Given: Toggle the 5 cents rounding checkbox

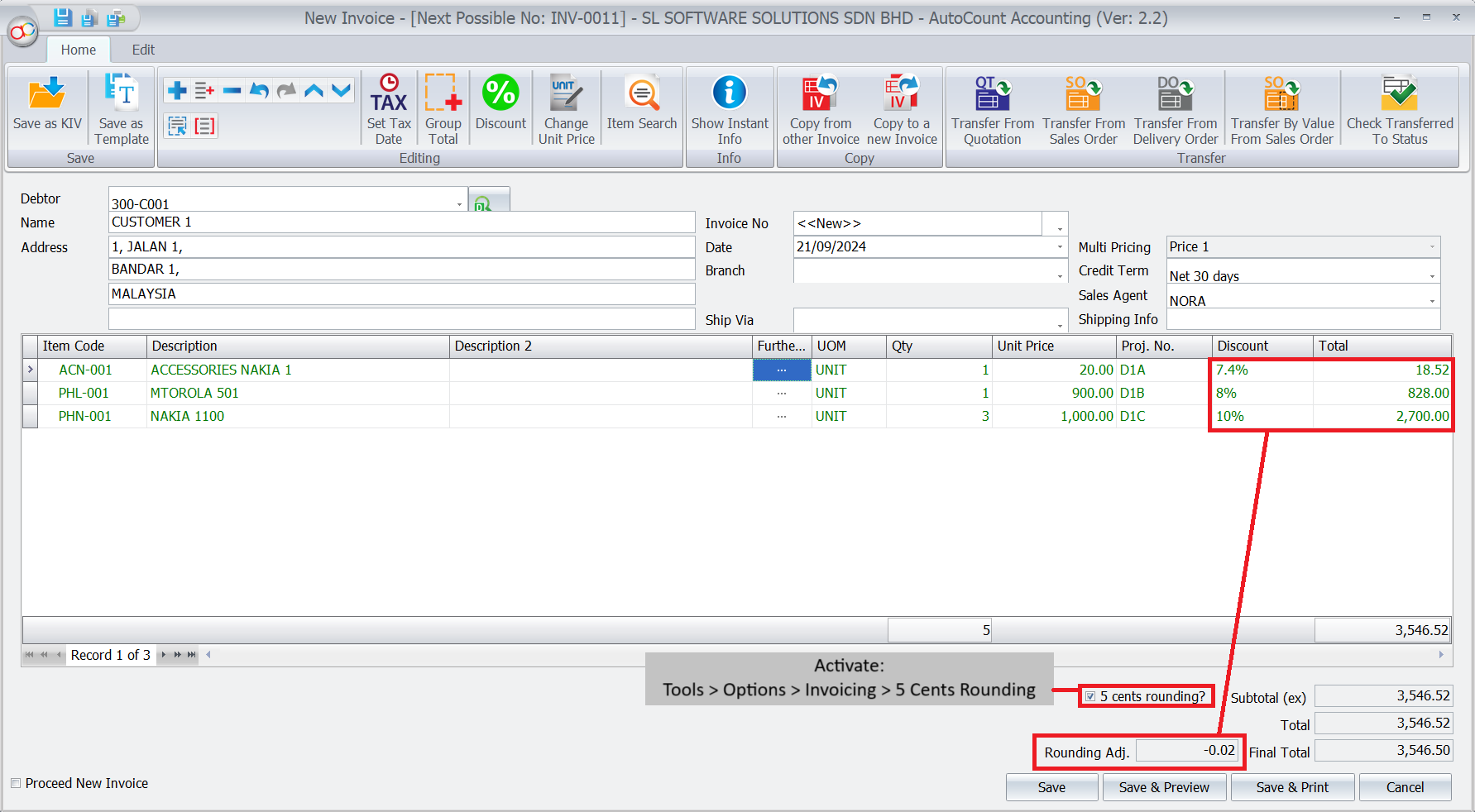Looking at the screenshot, I should tap(1090, 696).
